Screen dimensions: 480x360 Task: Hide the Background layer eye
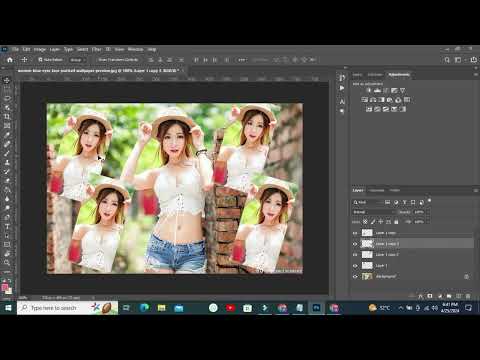pos(355,276)
